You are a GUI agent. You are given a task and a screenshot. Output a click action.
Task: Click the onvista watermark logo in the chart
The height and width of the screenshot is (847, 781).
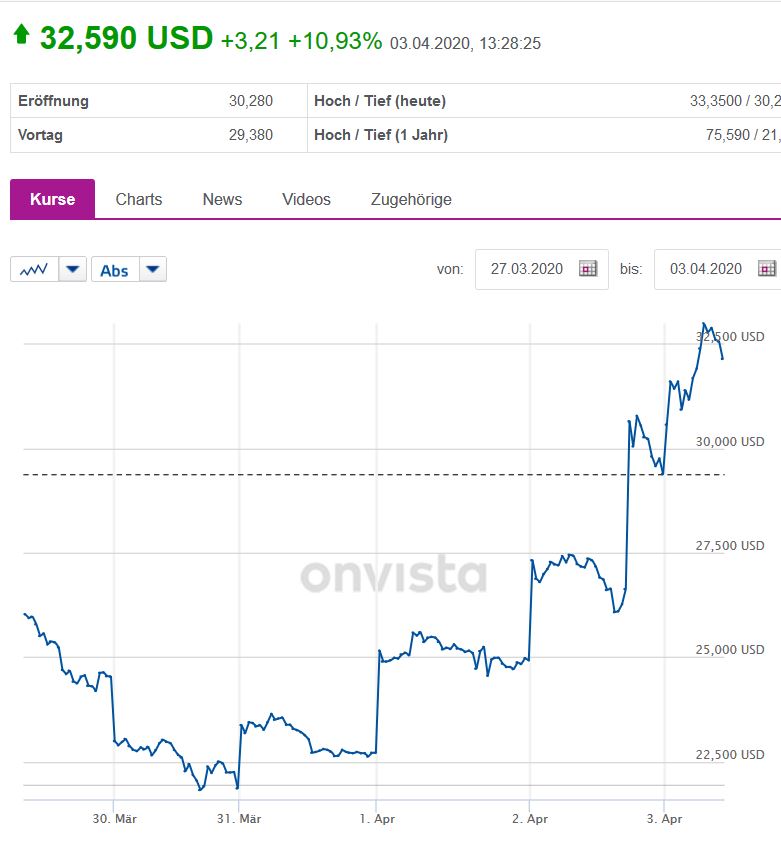(x=394, y=575)
